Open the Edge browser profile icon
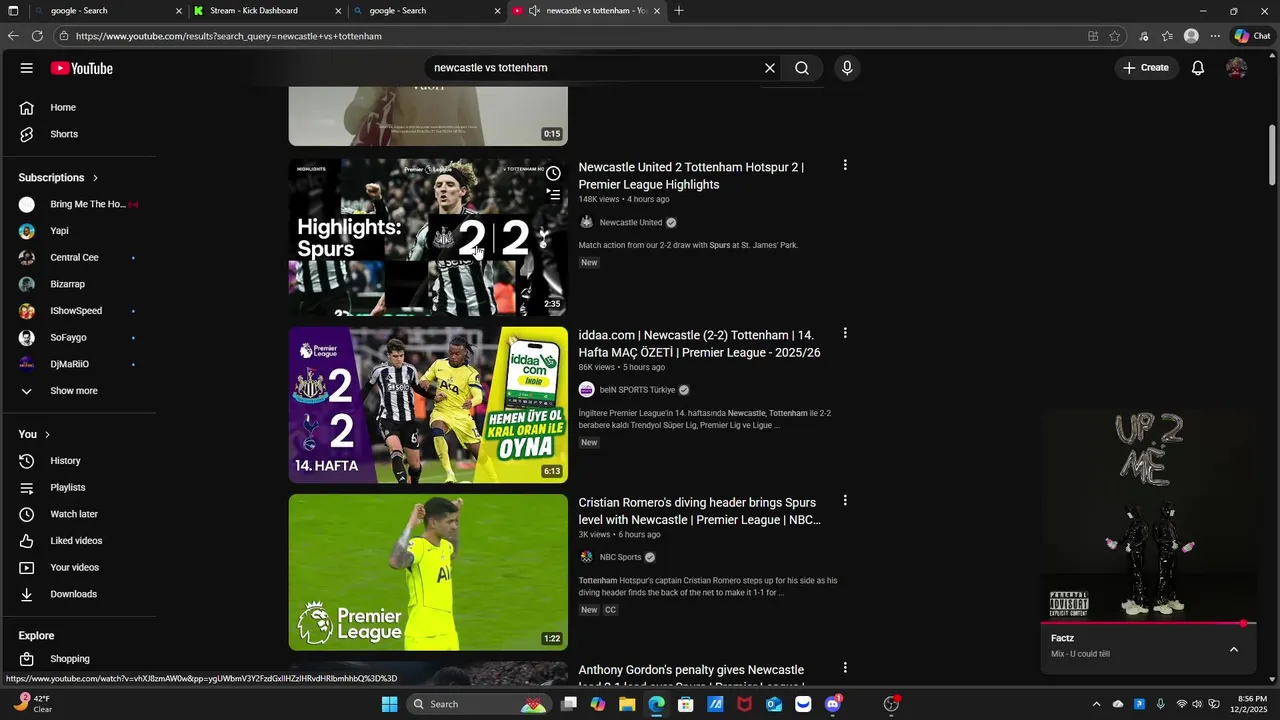The image size is (1280, 720). click(1191, 36)
